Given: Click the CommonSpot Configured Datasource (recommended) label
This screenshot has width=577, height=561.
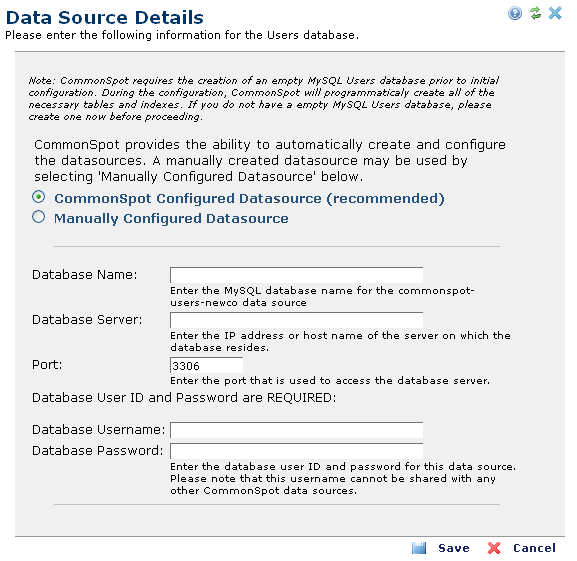Looking at the screenshot, I should point(249,199).
